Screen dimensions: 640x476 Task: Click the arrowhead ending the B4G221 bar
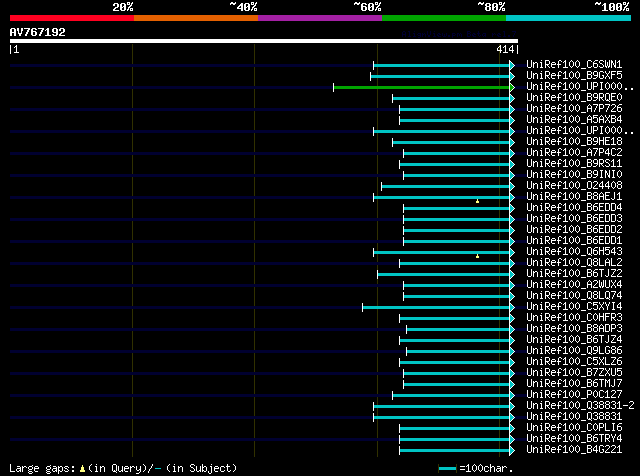point(512,451)
